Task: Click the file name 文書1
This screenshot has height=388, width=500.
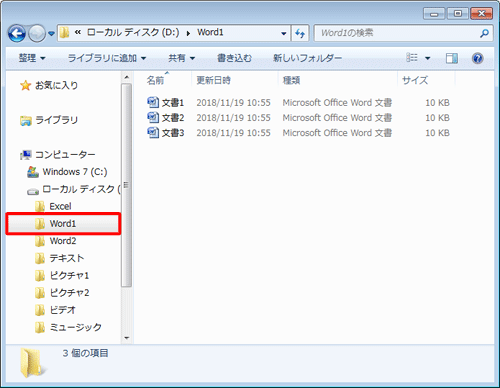Action: pos(173,103)
